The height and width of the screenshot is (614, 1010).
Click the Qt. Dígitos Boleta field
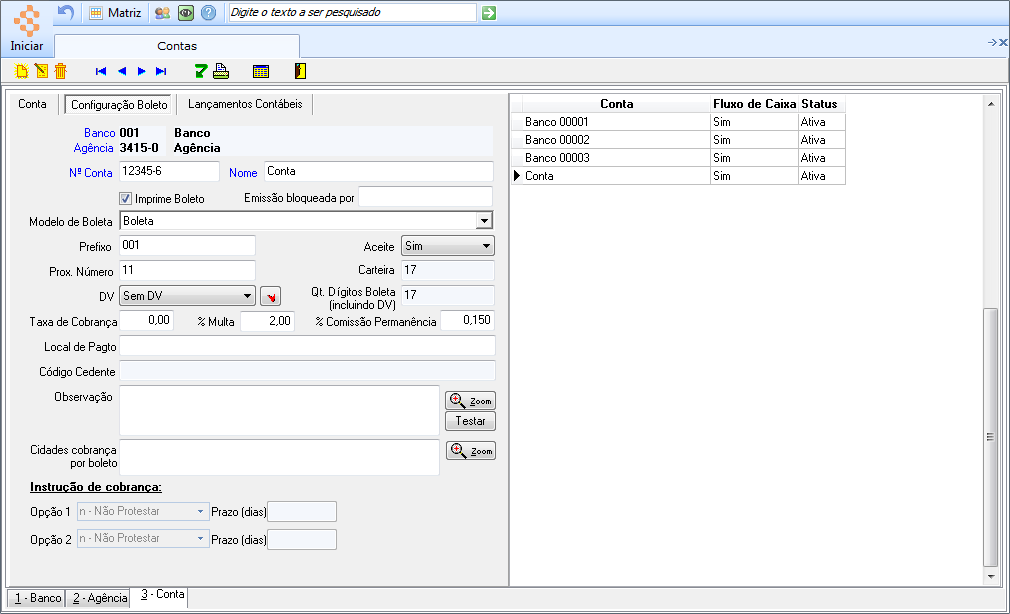point(448,295)
